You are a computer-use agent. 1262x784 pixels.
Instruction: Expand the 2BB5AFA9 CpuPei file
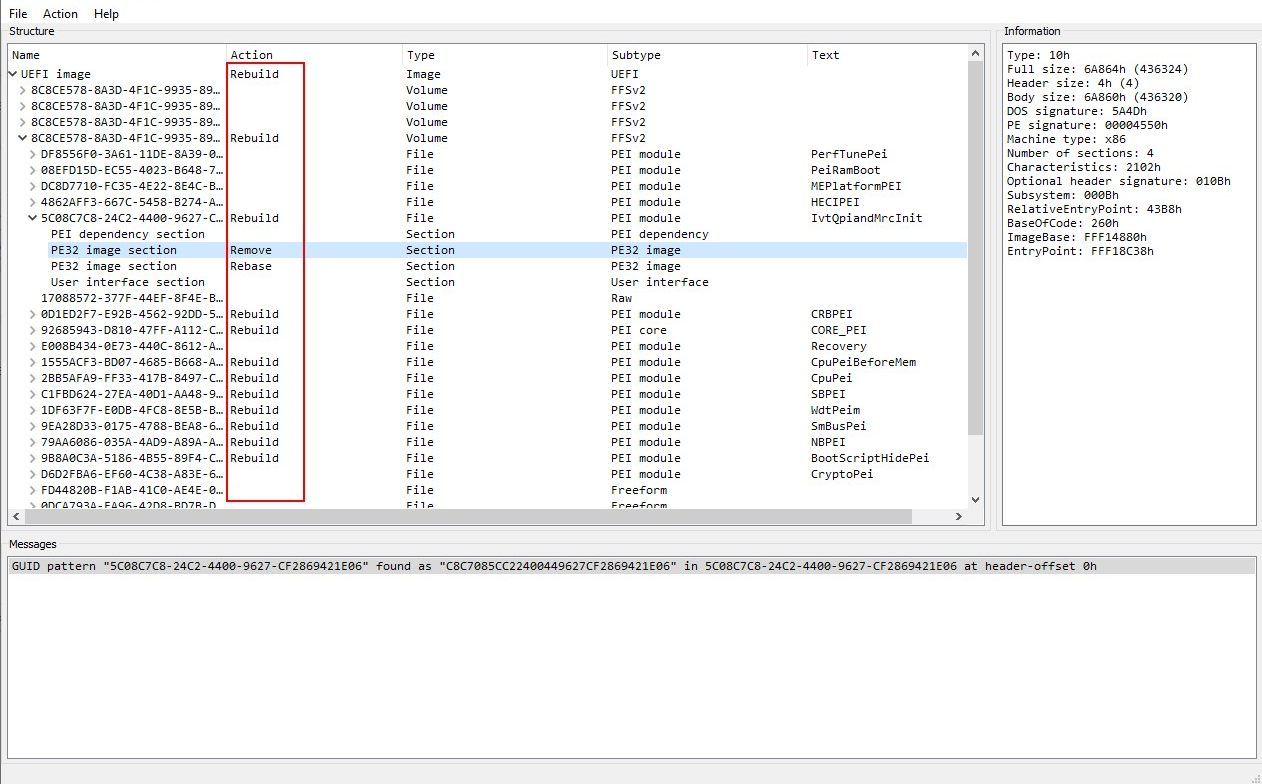(34, 378)
